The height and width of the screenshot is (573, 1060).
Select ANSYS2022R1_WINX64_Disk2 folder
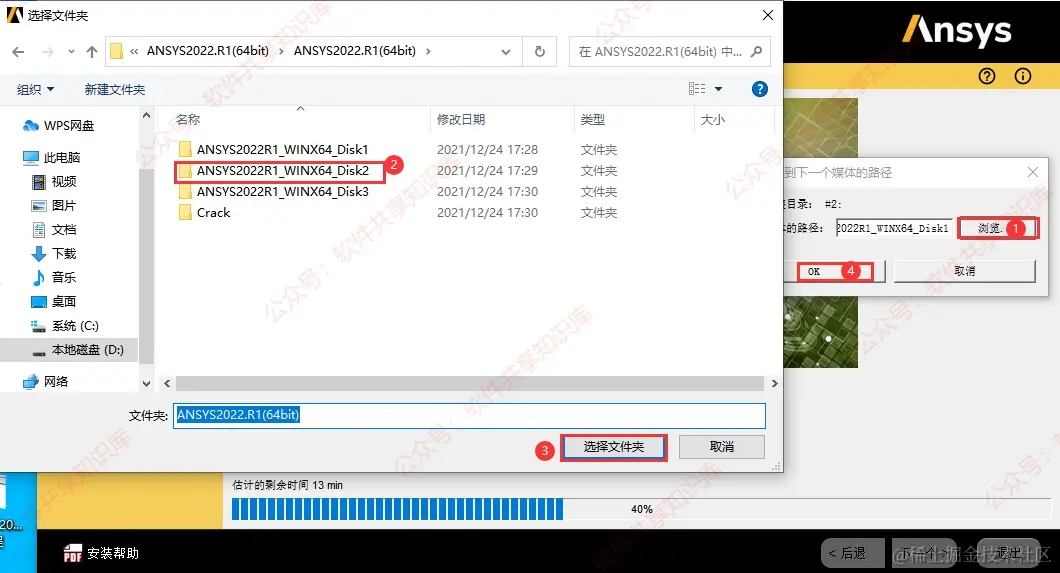[x=274, y=170]
